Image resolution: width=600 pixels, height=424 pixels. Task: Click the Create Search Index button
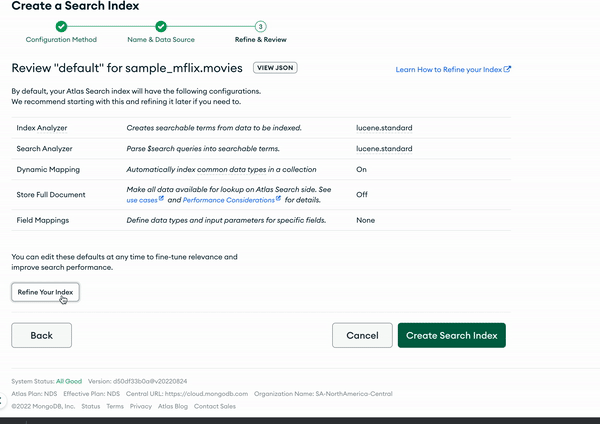coord(451,336)
